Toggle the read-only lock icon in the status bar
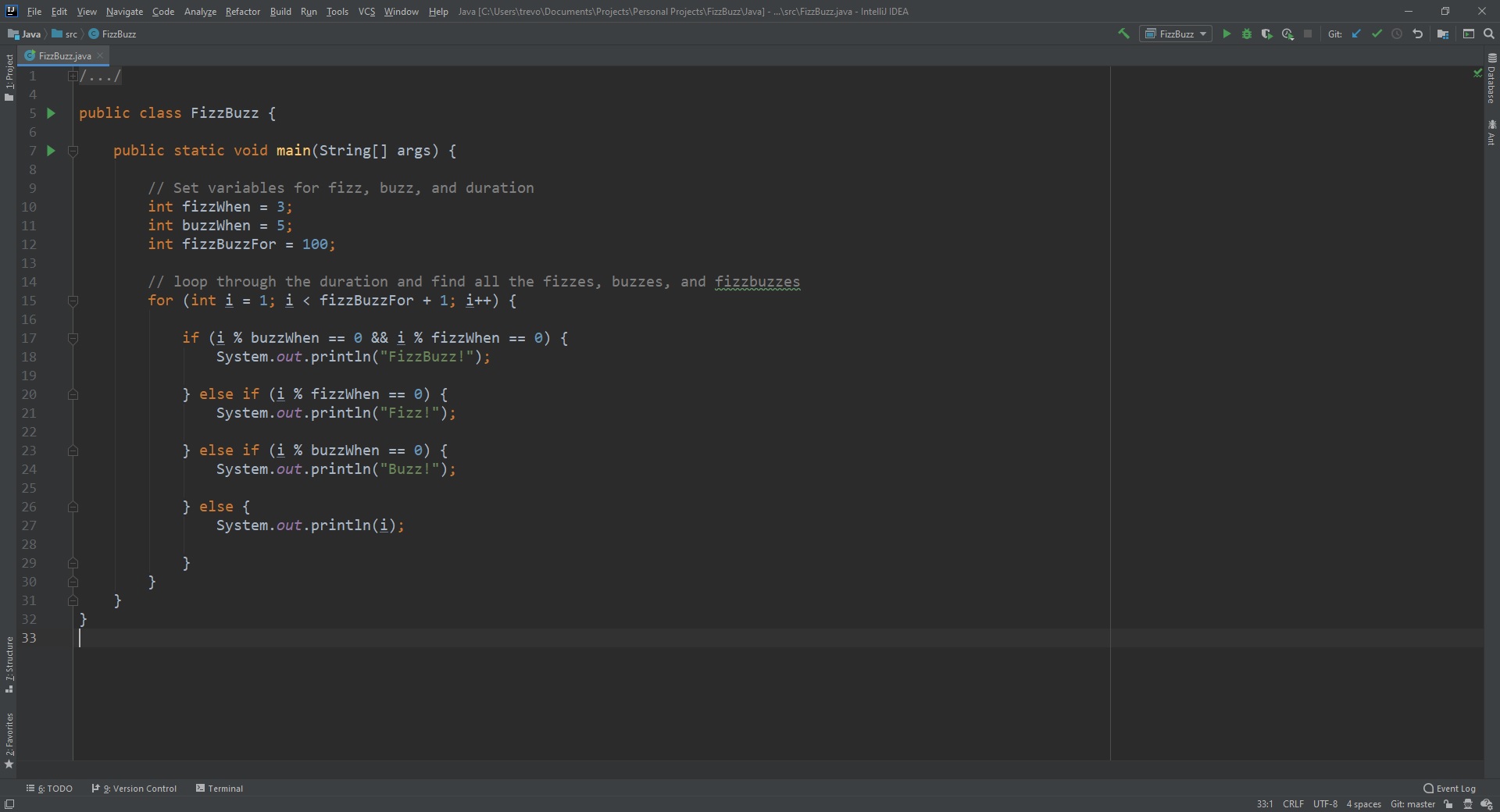The height and width of the screenshot is (812, 1500). tap(1448, 804)
